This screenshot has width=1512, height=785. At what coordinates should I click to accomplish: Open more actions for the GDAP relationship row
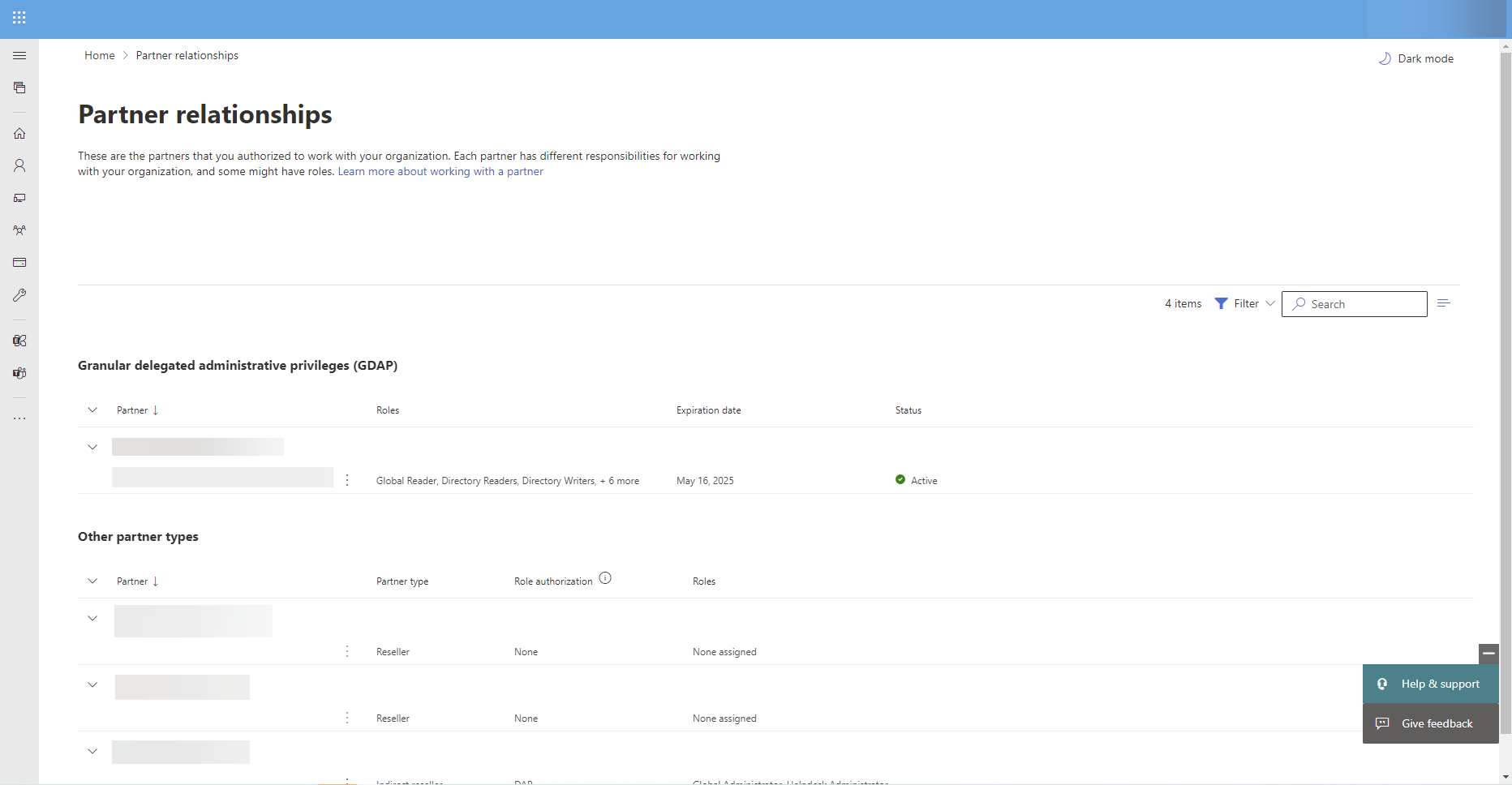[347, 480]
